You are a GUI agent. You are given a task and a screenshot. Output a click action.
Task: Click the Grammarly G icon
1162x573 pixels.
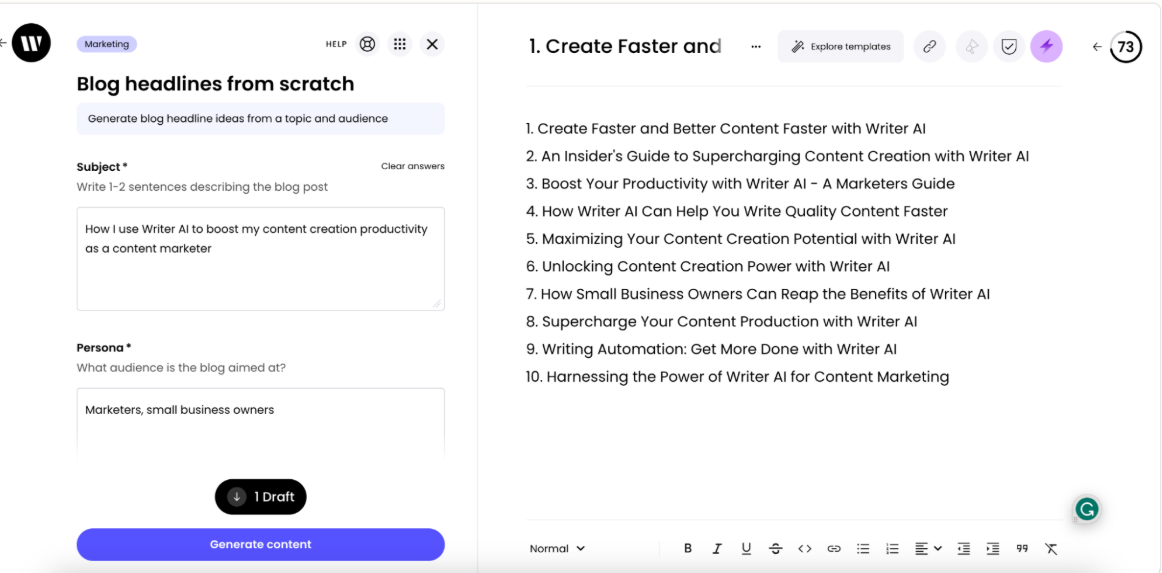tap(1087, 509)
